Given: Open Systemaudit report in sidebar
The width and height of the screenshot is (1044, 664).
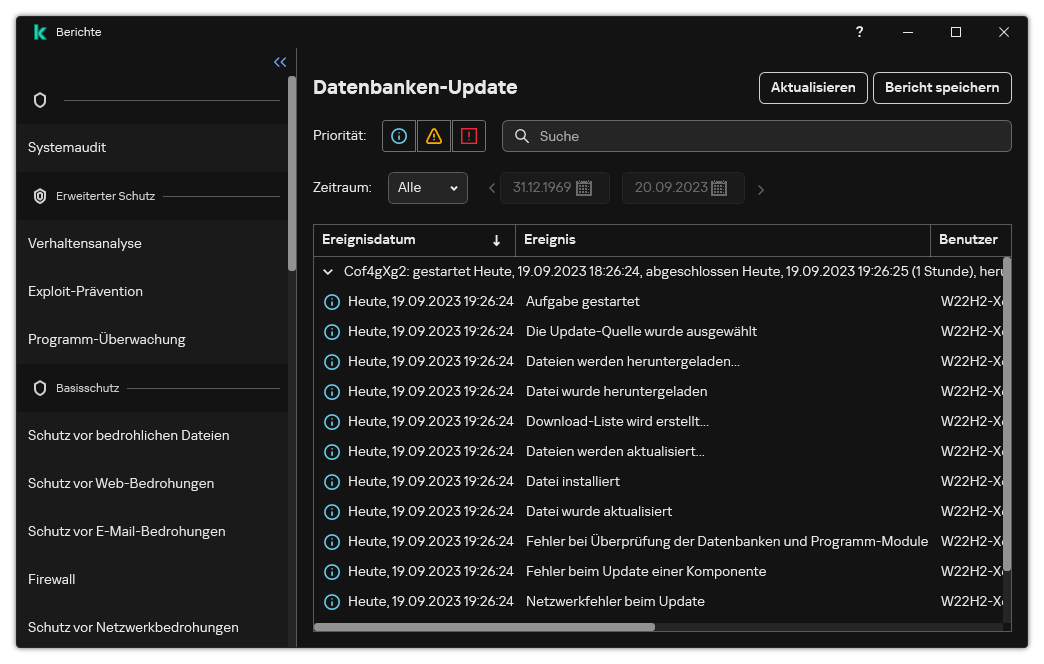Looking at the screenshot, I should [67, 148].
